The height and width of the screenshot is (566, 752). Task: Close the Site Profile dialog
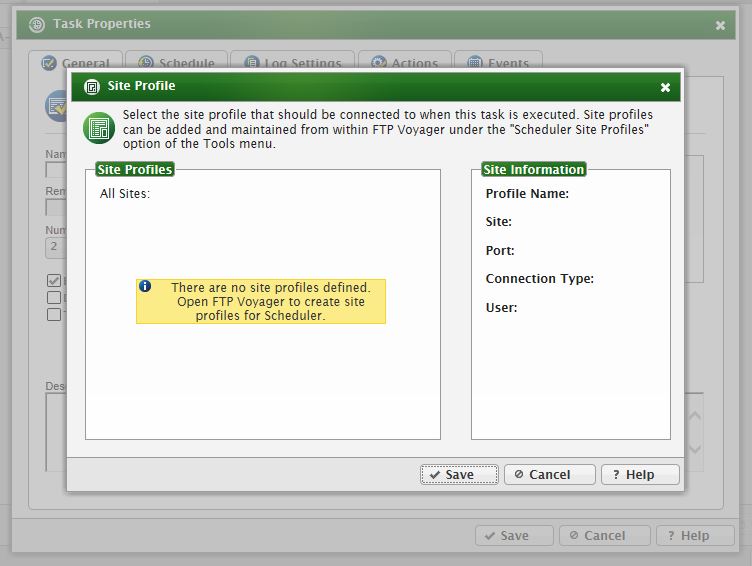[665, 87]
